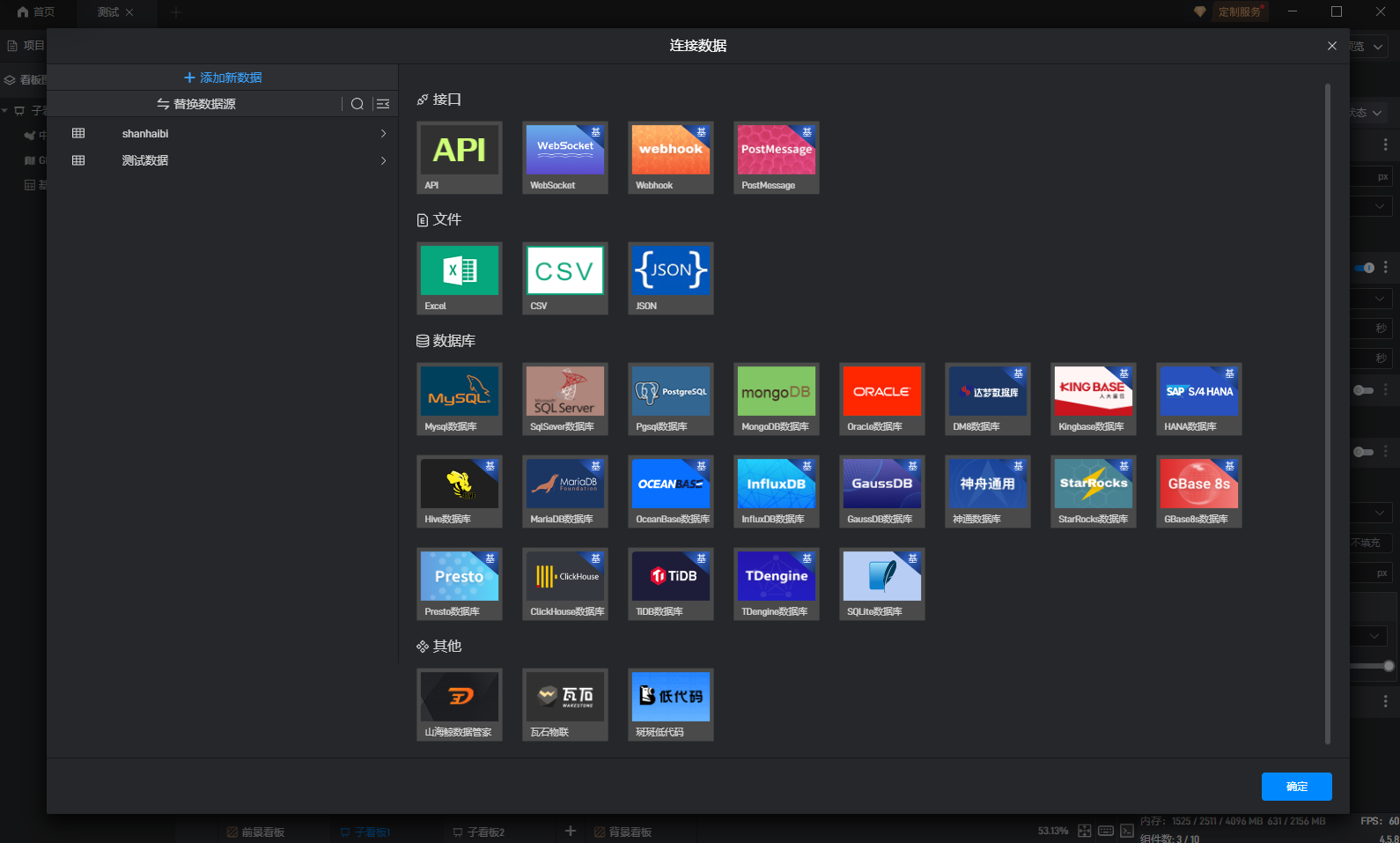Open the console icon in status bar
1400x843 pixels.
(x=1127, y=831)
